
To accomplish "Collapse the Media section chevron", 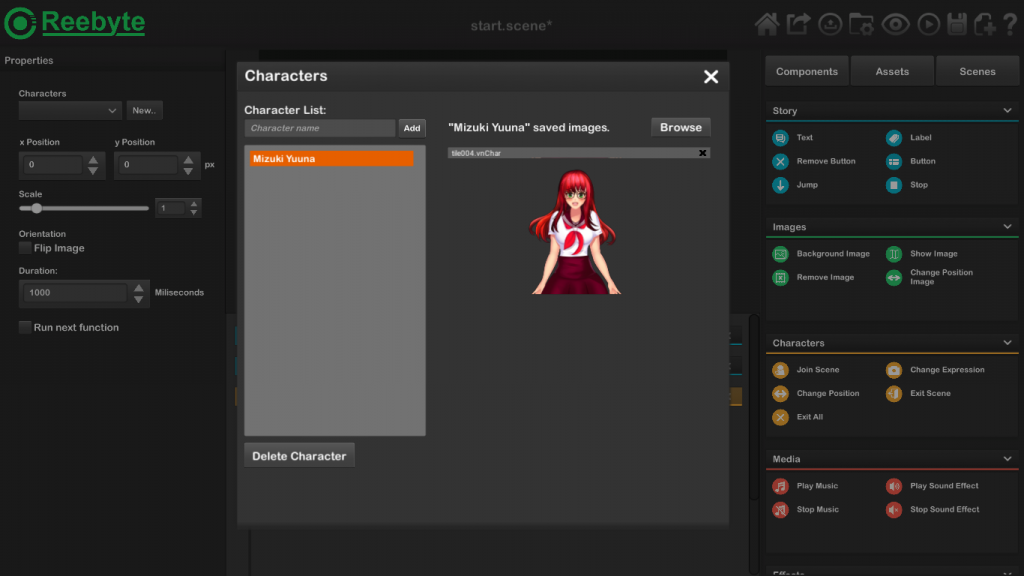I will coord(1007,459).
